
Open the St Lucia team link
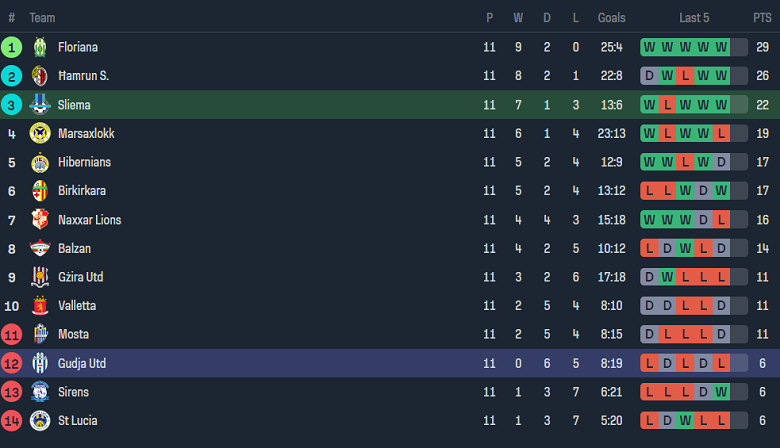click(x=77, y=421)
